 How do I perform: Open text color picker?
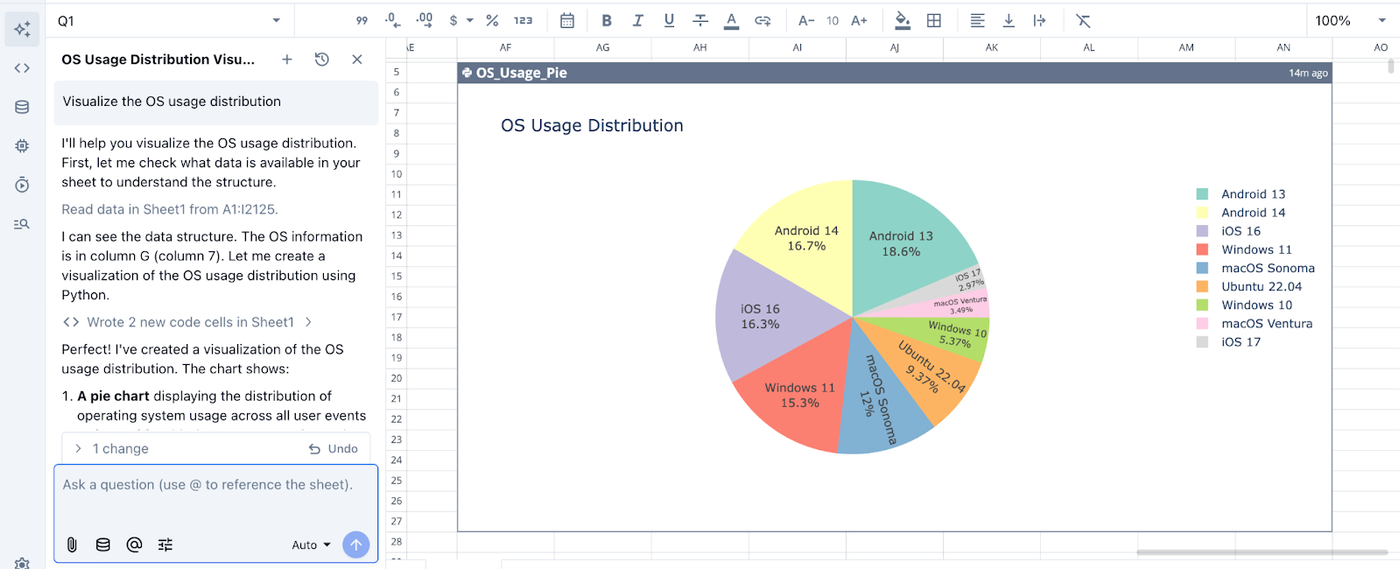pos(731,20)
